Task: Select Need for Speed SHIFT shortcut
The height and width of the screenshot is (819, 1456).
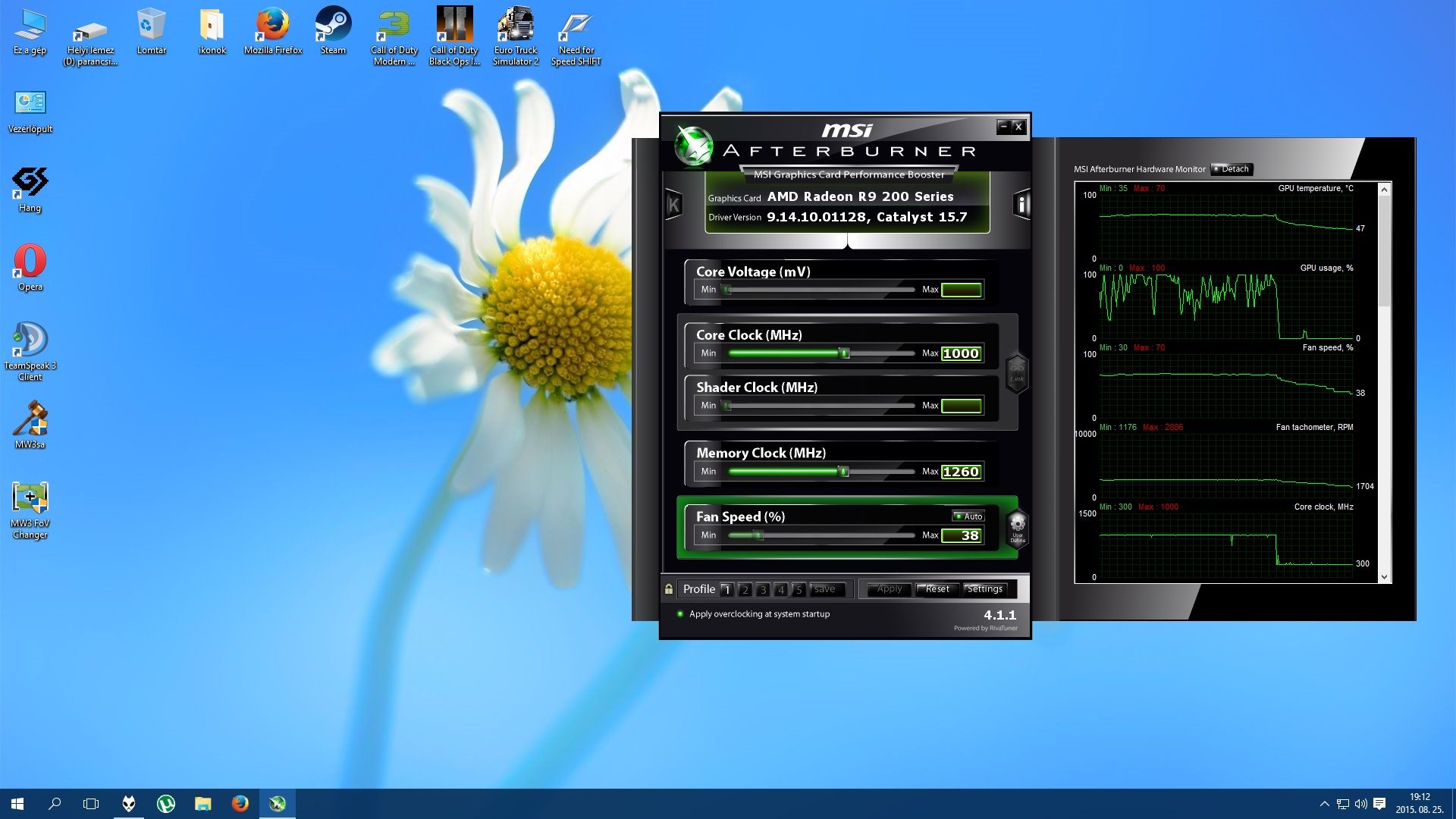Action: (576, 36)
